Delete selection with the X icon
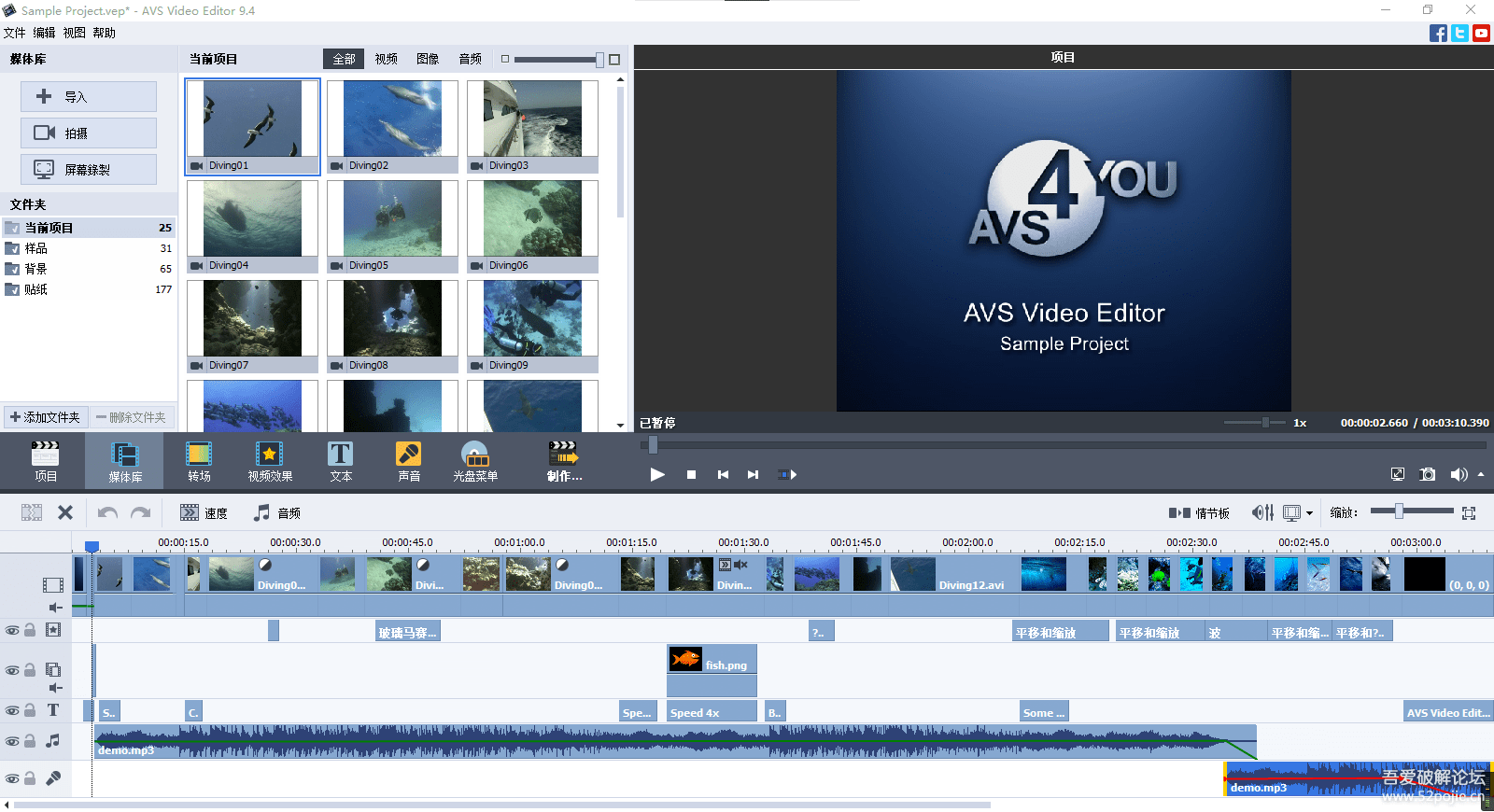Image resolution: width=1494 pixels, height=812 pixels. pos(65,512)
